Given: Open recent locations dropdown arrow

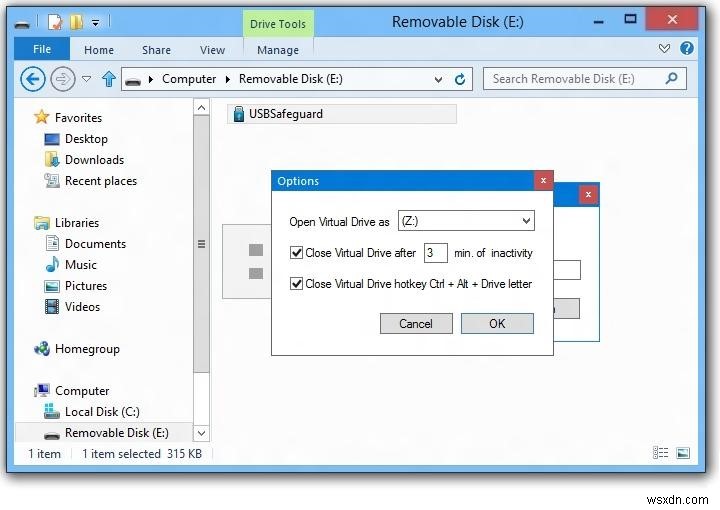Looking at the screenshot, I should click(x=86, y=79).
